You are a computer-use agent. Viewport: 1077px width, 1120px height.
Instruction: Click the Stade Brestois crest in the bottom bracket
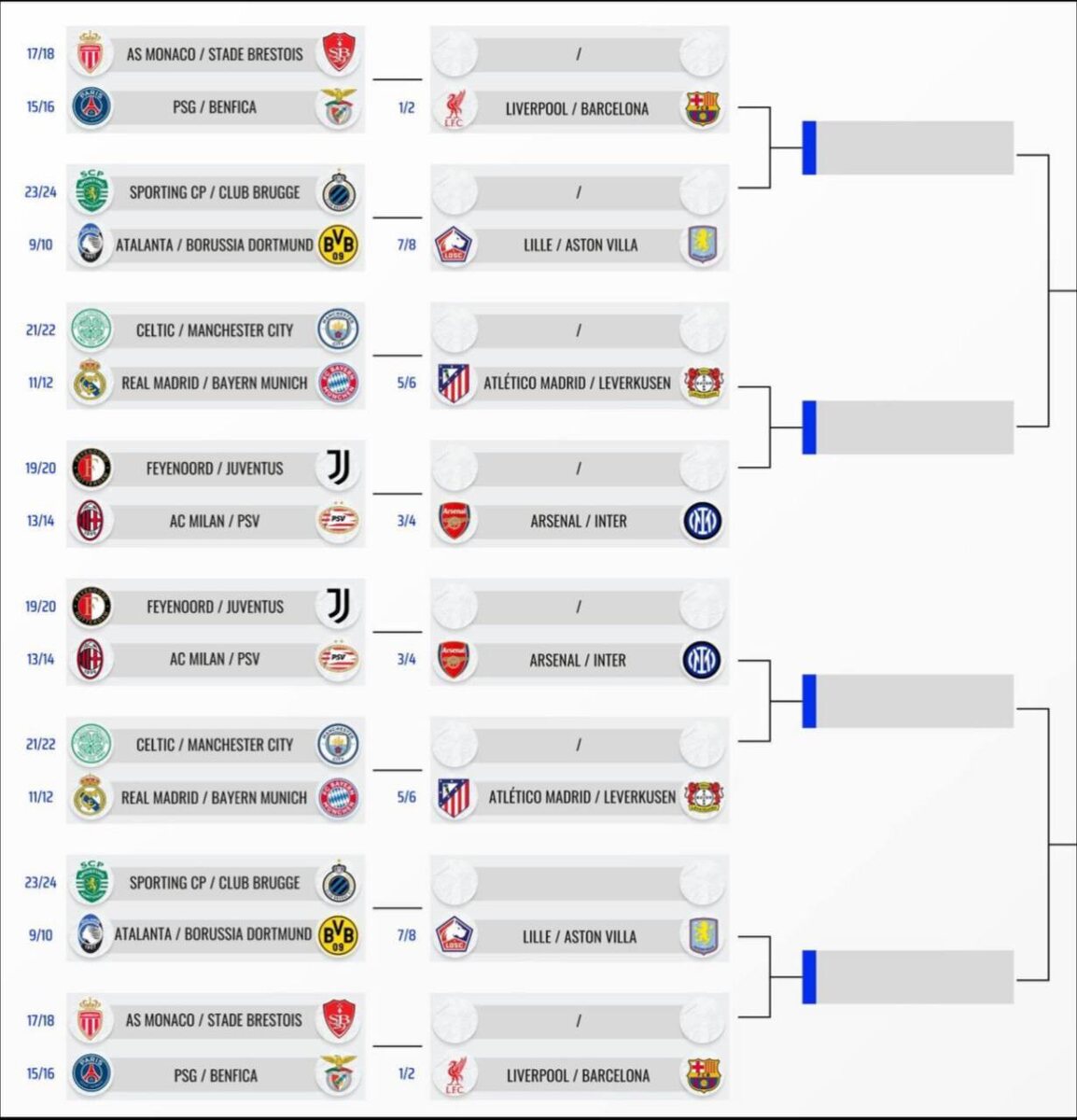coord(338,1019)
